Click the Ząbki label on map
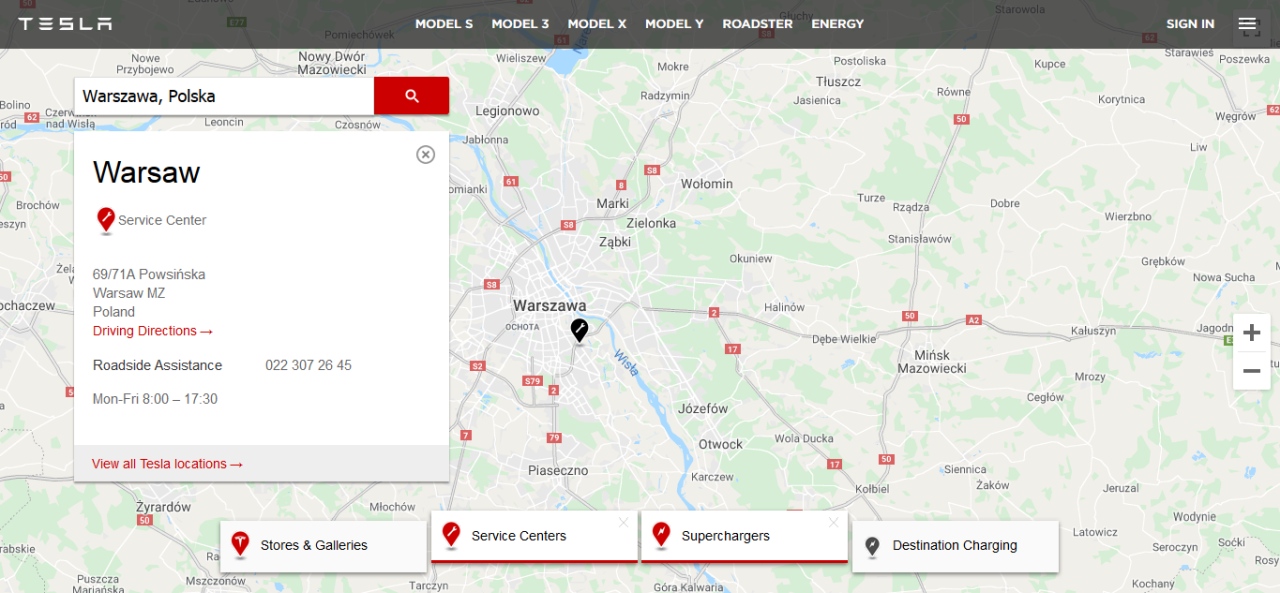 [x=615, y=242]
